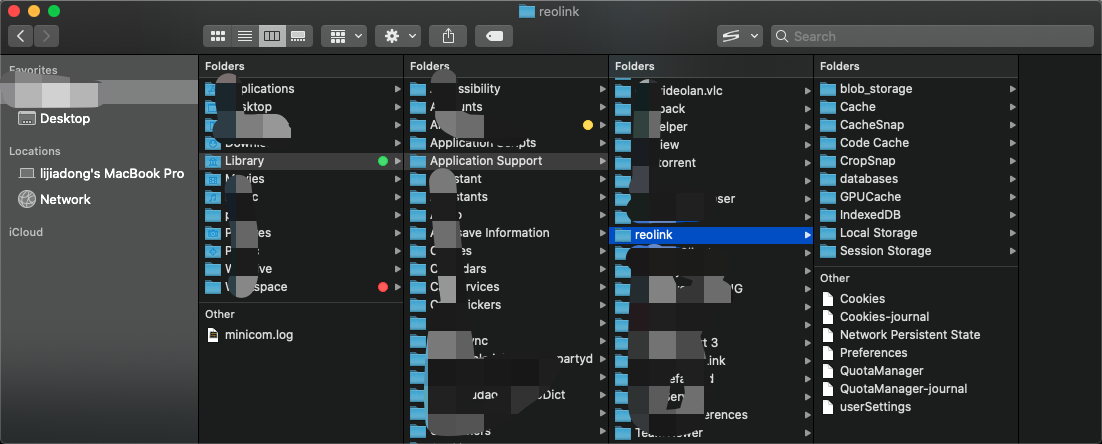Screen dimensions: 1102x444
Task: Focus the Search field
Action: 932,36
